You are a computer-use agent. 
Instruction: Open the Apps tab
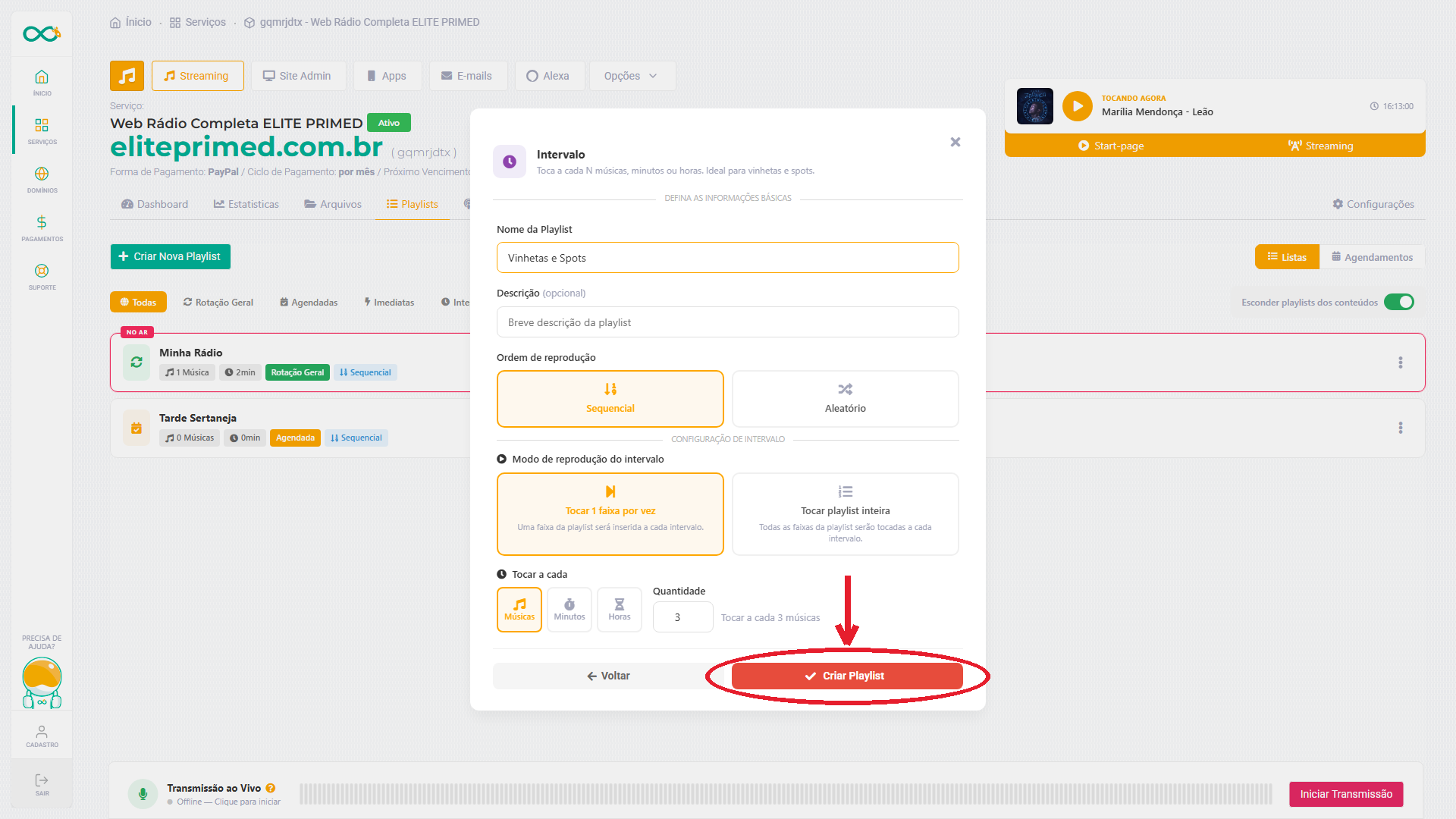coord(387,76)
